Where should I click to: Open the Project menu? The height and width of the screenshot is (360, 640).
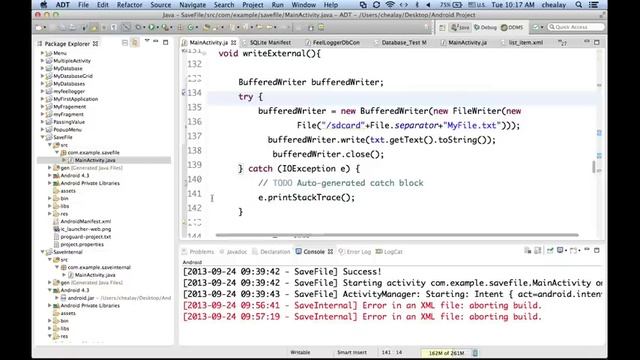(x=253, y=5)
